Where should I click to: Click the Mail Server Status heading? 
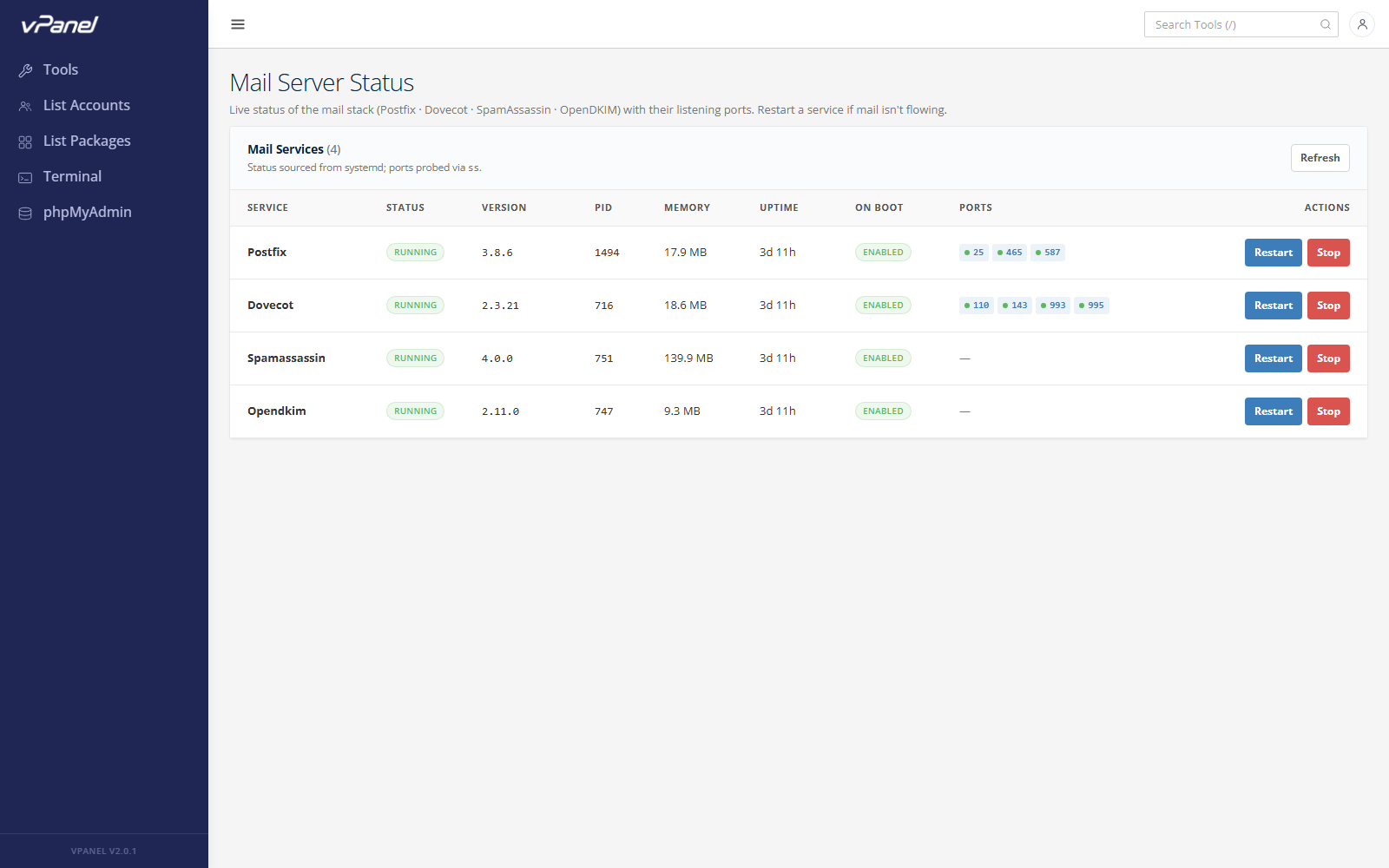(321, 82)
